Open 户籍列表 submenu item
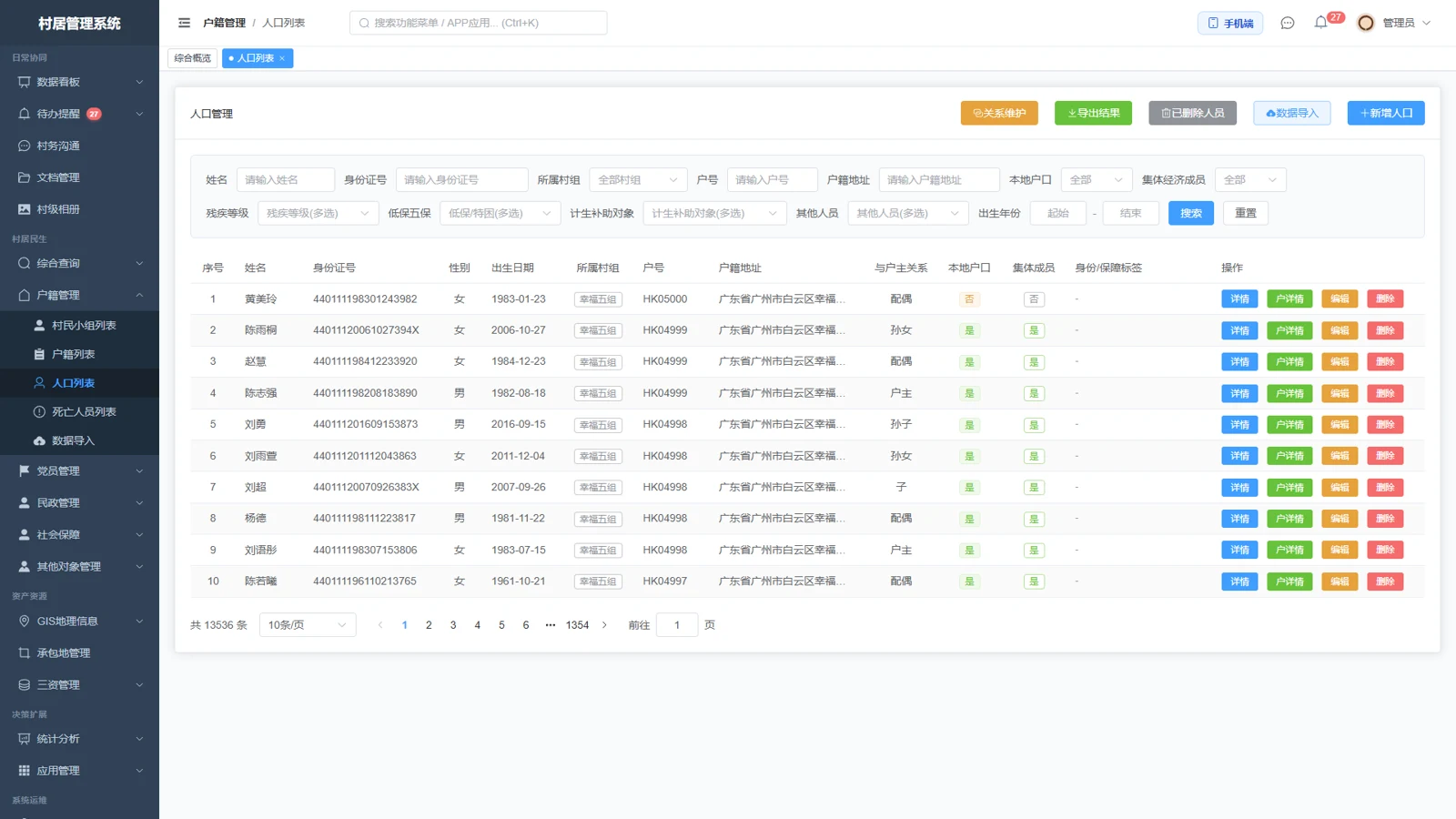Image resolution: width=1456 pixels, height=819 pixels. (79, 354)
